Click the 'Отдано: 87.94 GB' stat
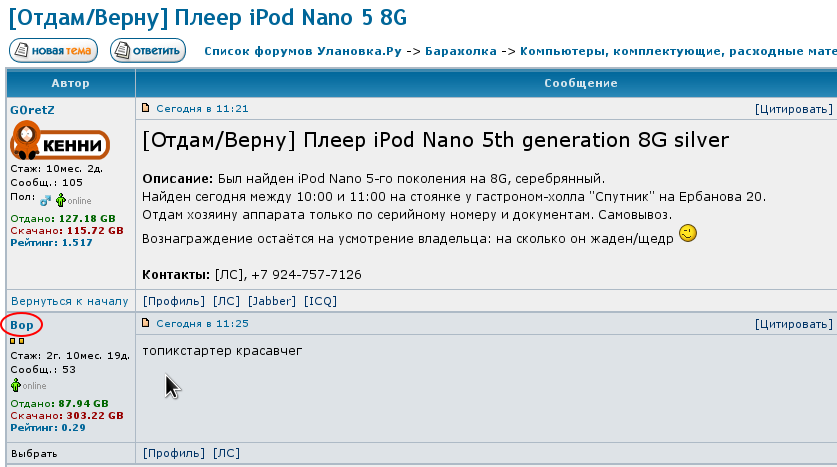 coord(59,404)
